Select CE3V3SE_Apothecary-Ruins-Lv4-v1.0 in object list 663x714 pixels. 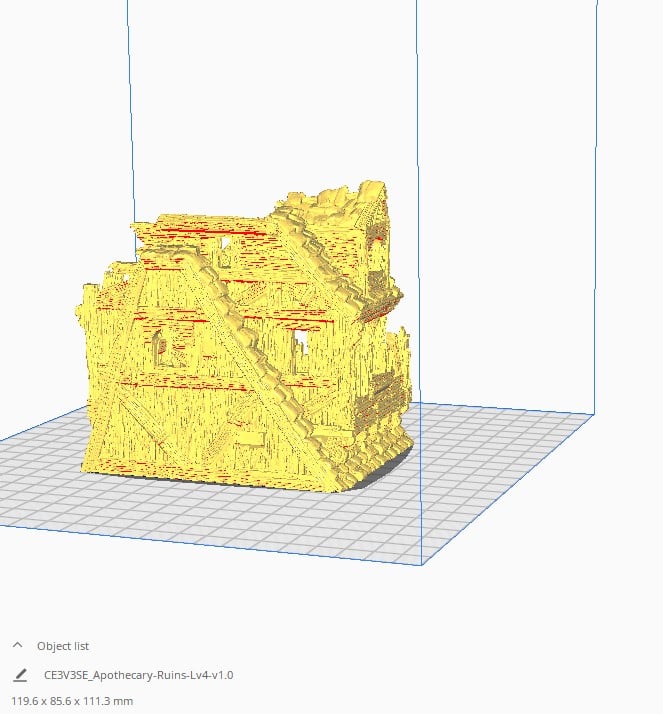[138, 675]
